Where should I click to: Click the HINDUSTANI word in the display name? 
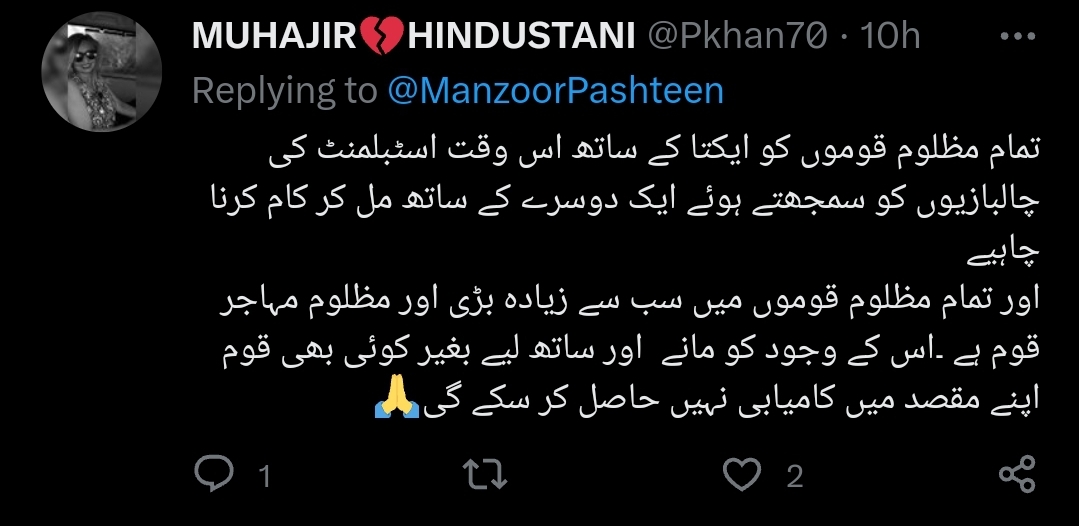tap(521, 36)
